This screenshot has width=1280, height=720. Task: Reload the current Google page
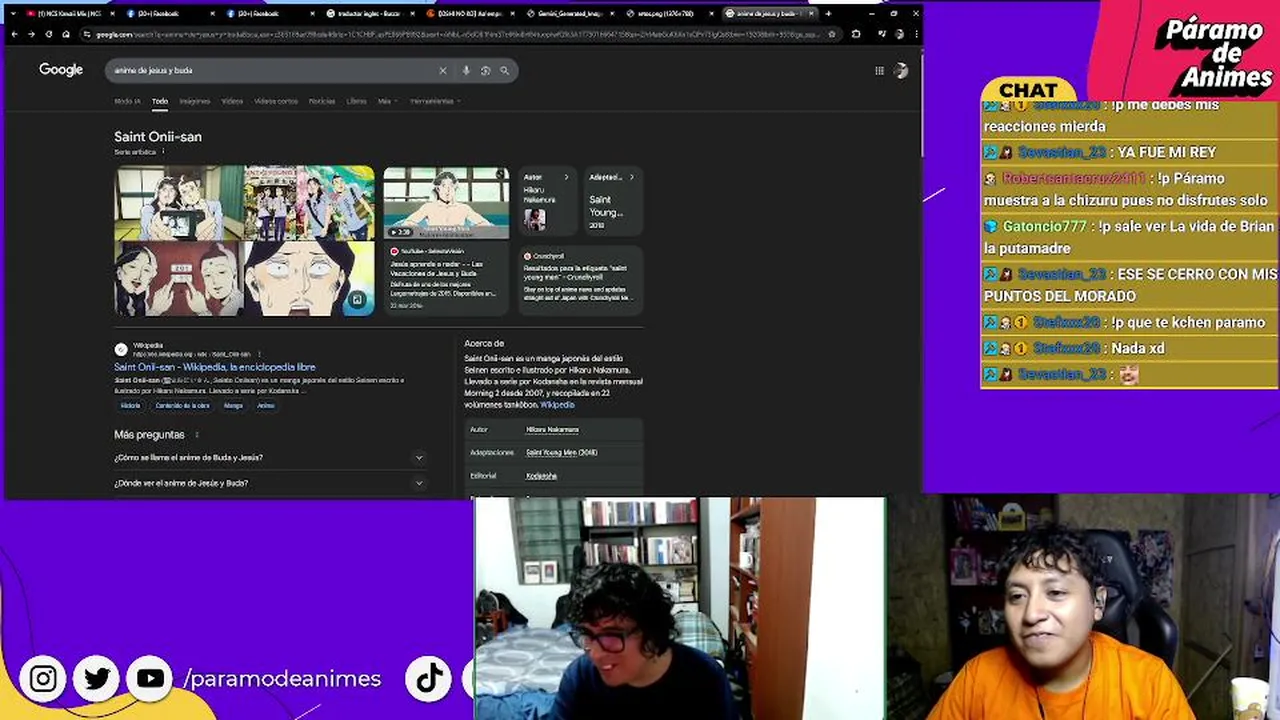pyautogui.click(x=48, y=34)
